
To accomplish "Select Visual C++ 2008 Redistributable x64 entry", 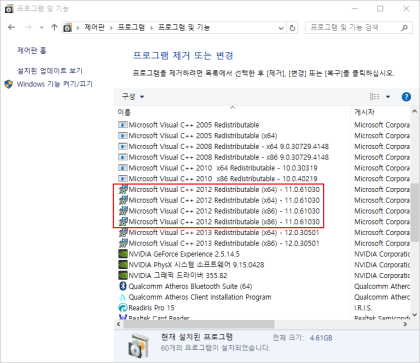I will (x=229, y=146).
